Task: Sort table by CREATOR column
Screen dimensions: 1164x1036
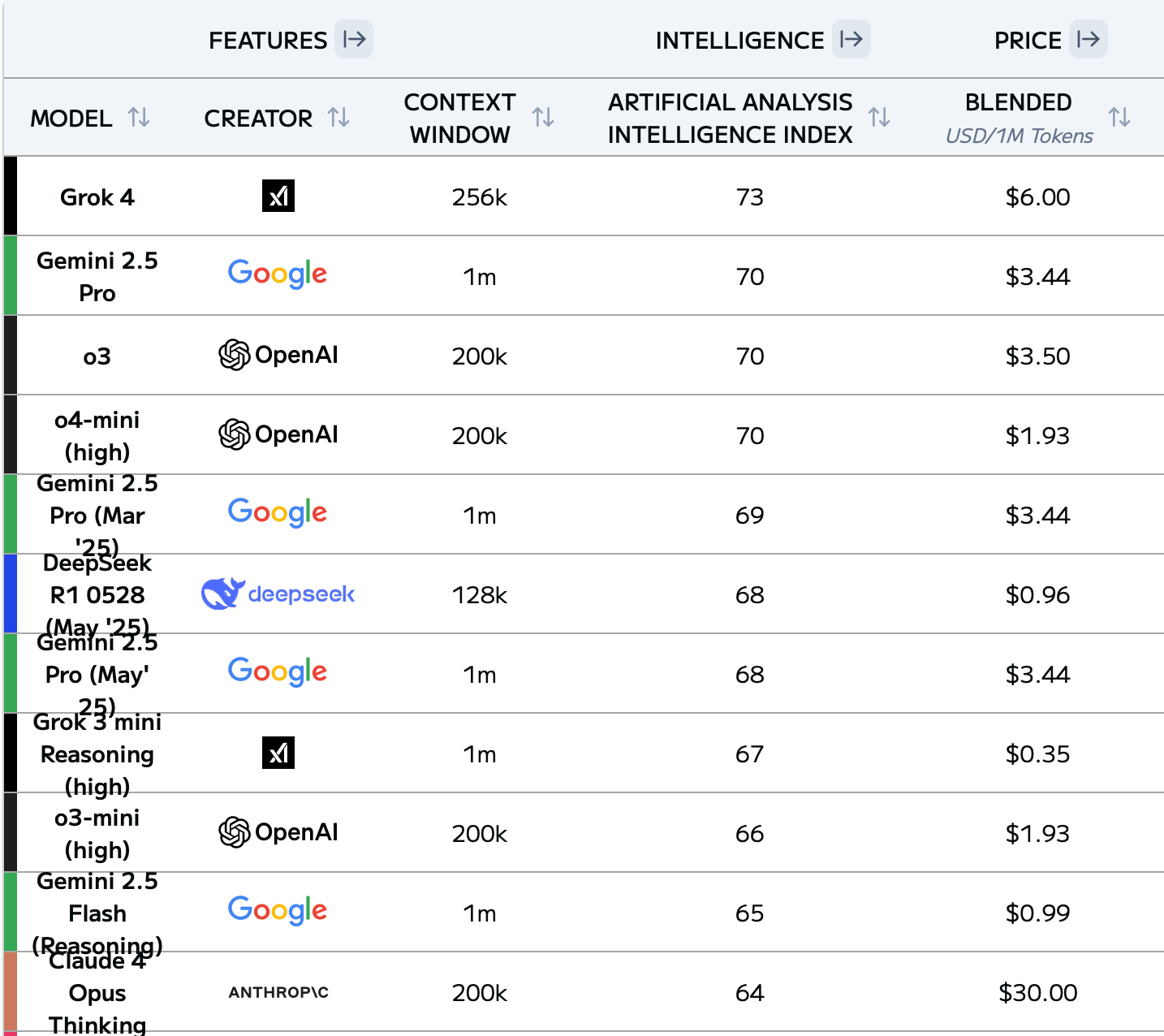Action: click(339, 118)
